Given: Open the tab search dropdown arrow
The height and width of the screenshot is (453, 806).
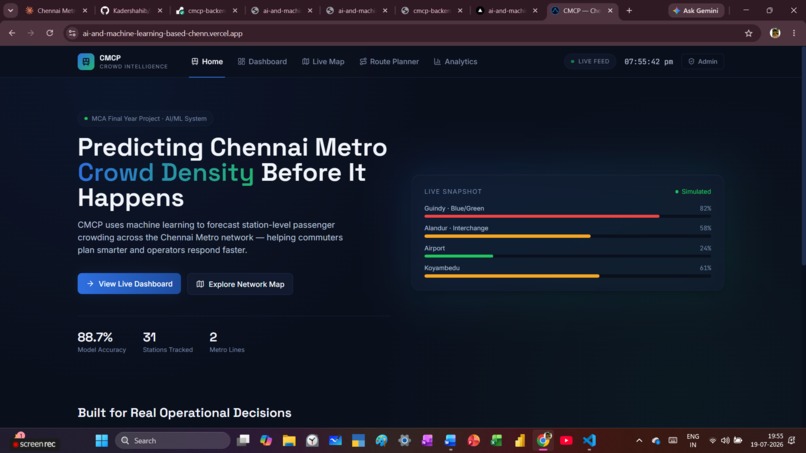Looking at the screenshot, I should (x=10, y=10).
